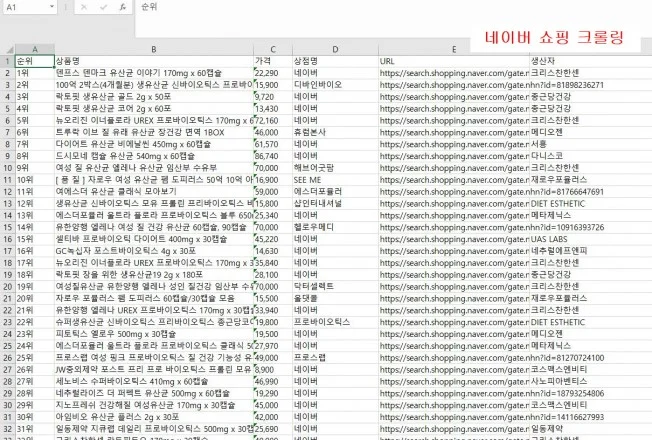Select the store cell 디바인바이오
Viewport: 652px width, 440px height.
(335, 85)
